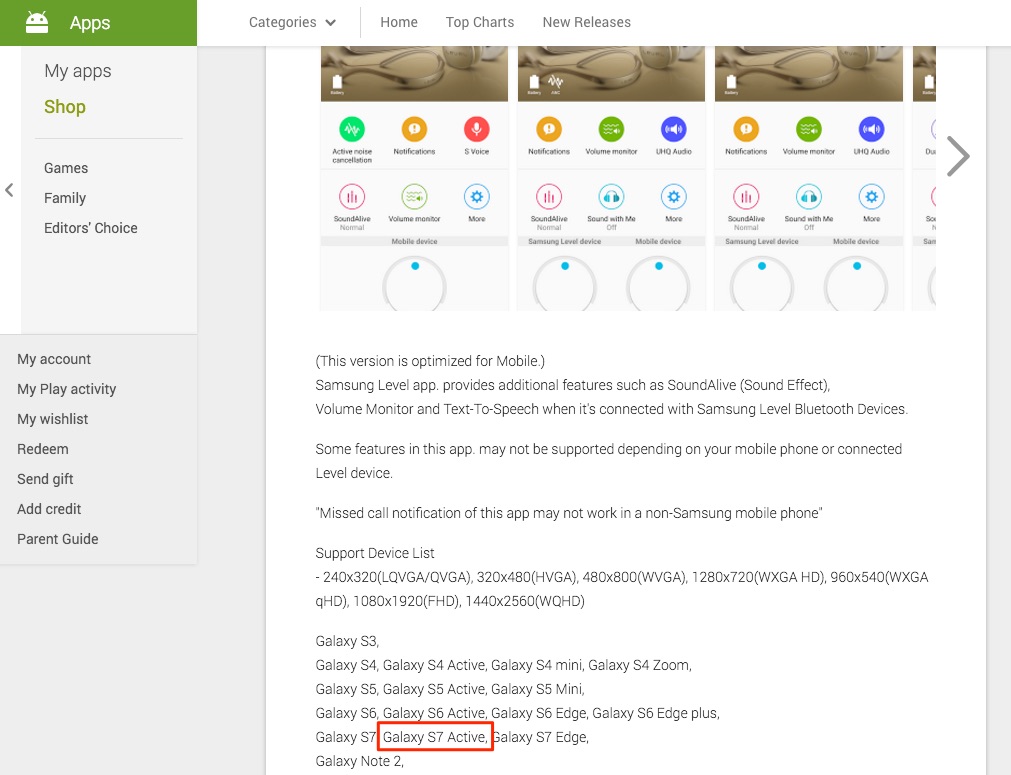Select Shop in the sidebar
Image resolution: width=1011 pixels, height=775 pixels.
[65, 107]
